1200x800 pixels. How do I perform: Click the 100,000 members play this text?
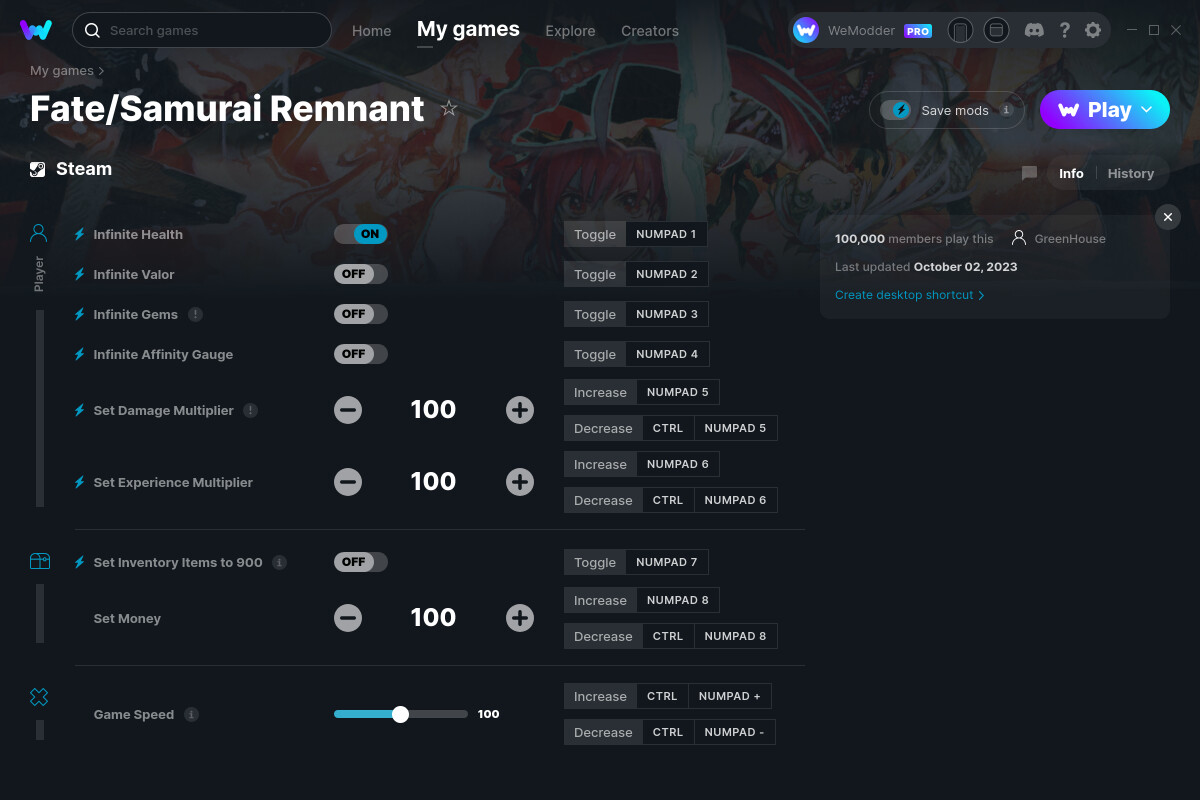pos(914,239)
